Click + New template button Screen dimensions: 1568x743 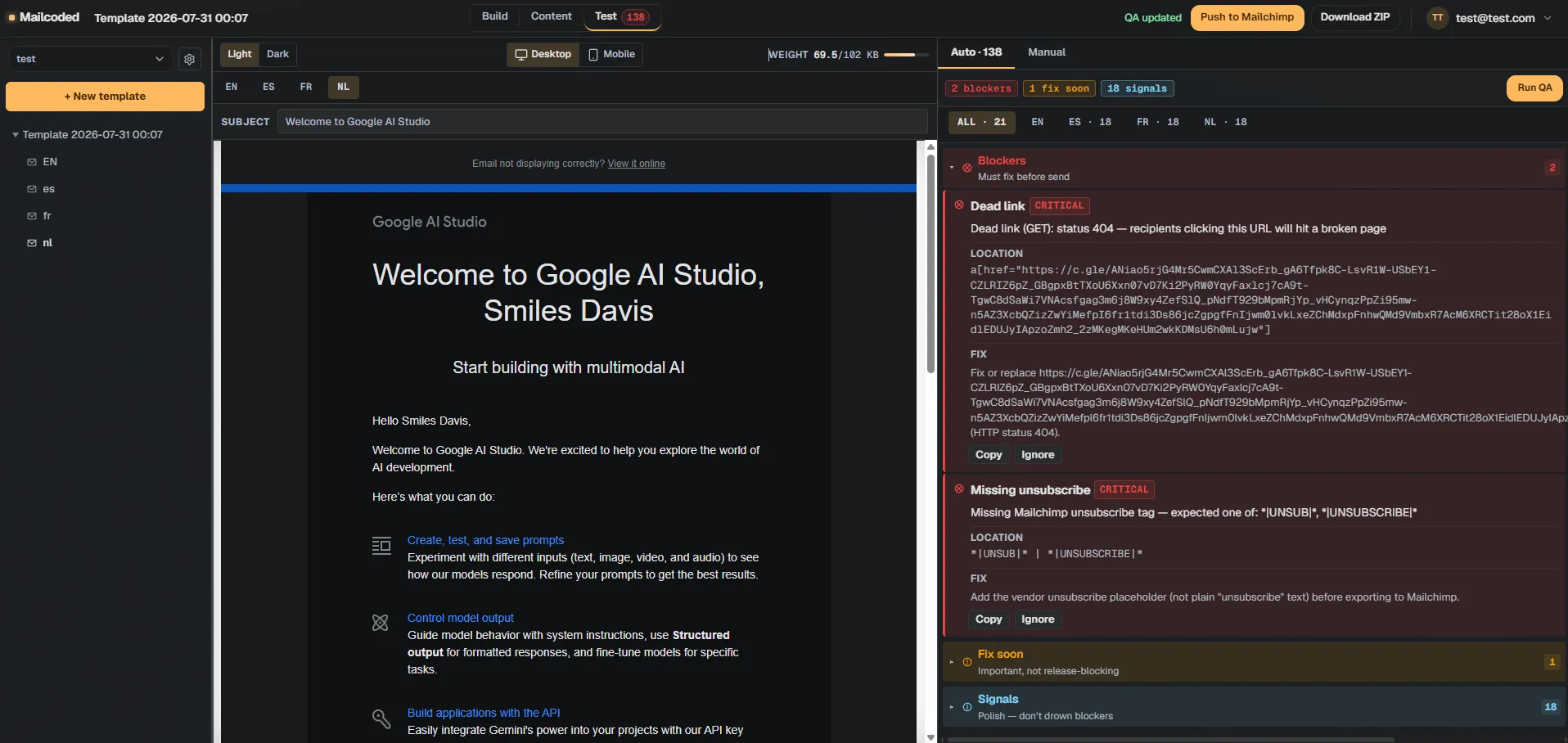105,97
